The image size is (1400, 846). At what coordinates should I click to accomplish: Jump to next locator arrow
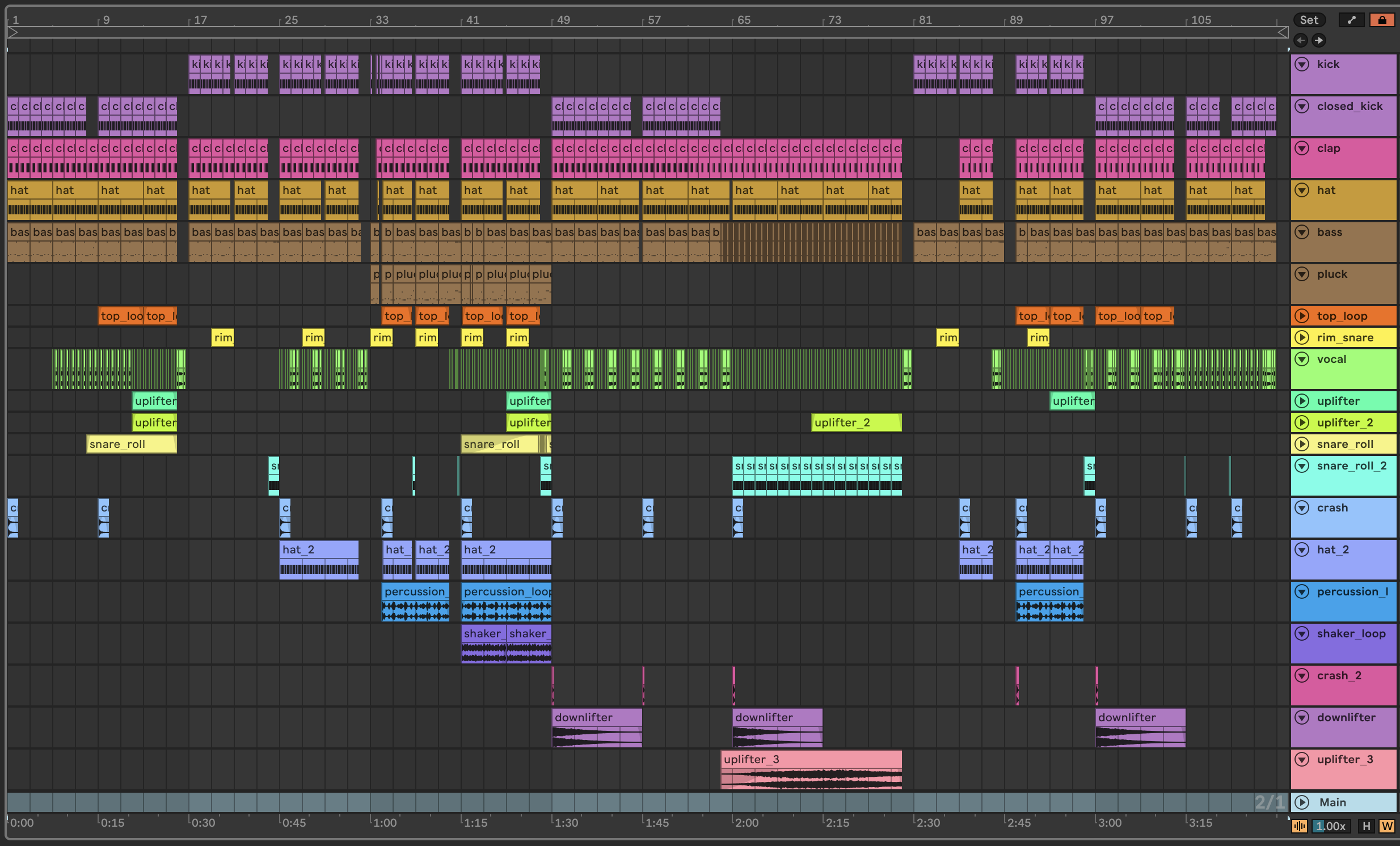tap(1319, 40)
